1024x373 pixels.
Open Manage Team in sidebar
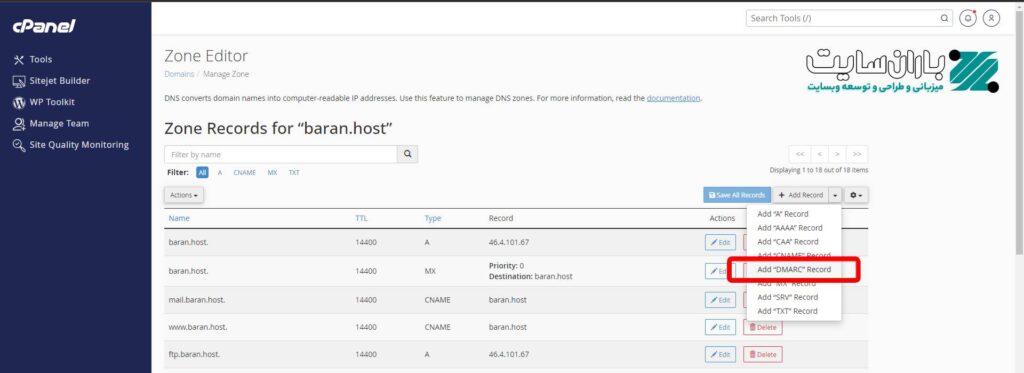point(51,123)
